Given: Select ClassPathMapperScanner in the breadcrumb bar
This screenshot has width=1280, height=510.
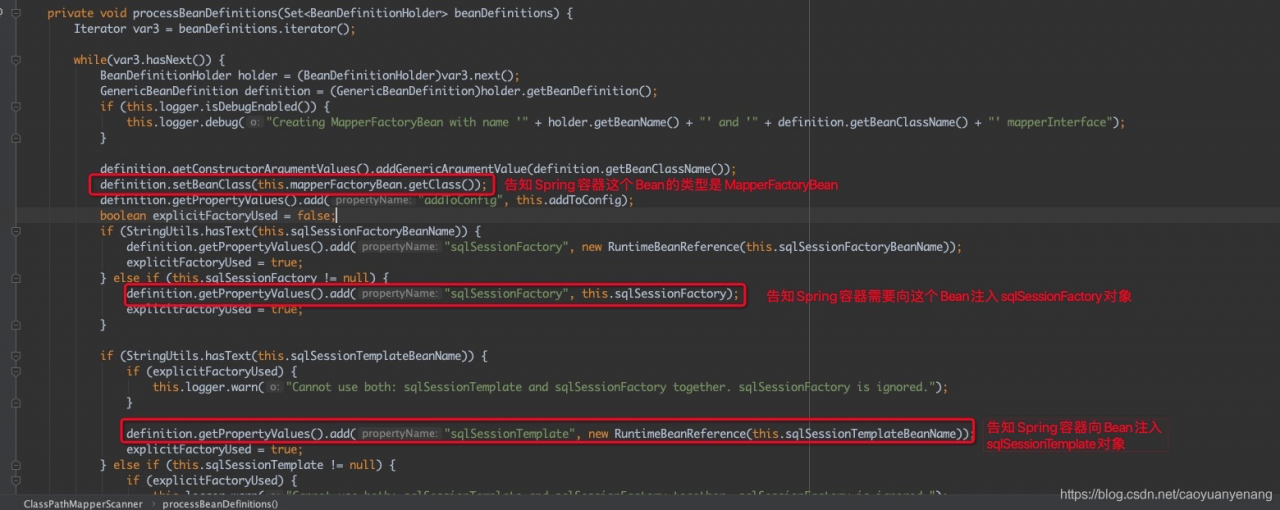Looking at the screenshot, I should [83, 503].
